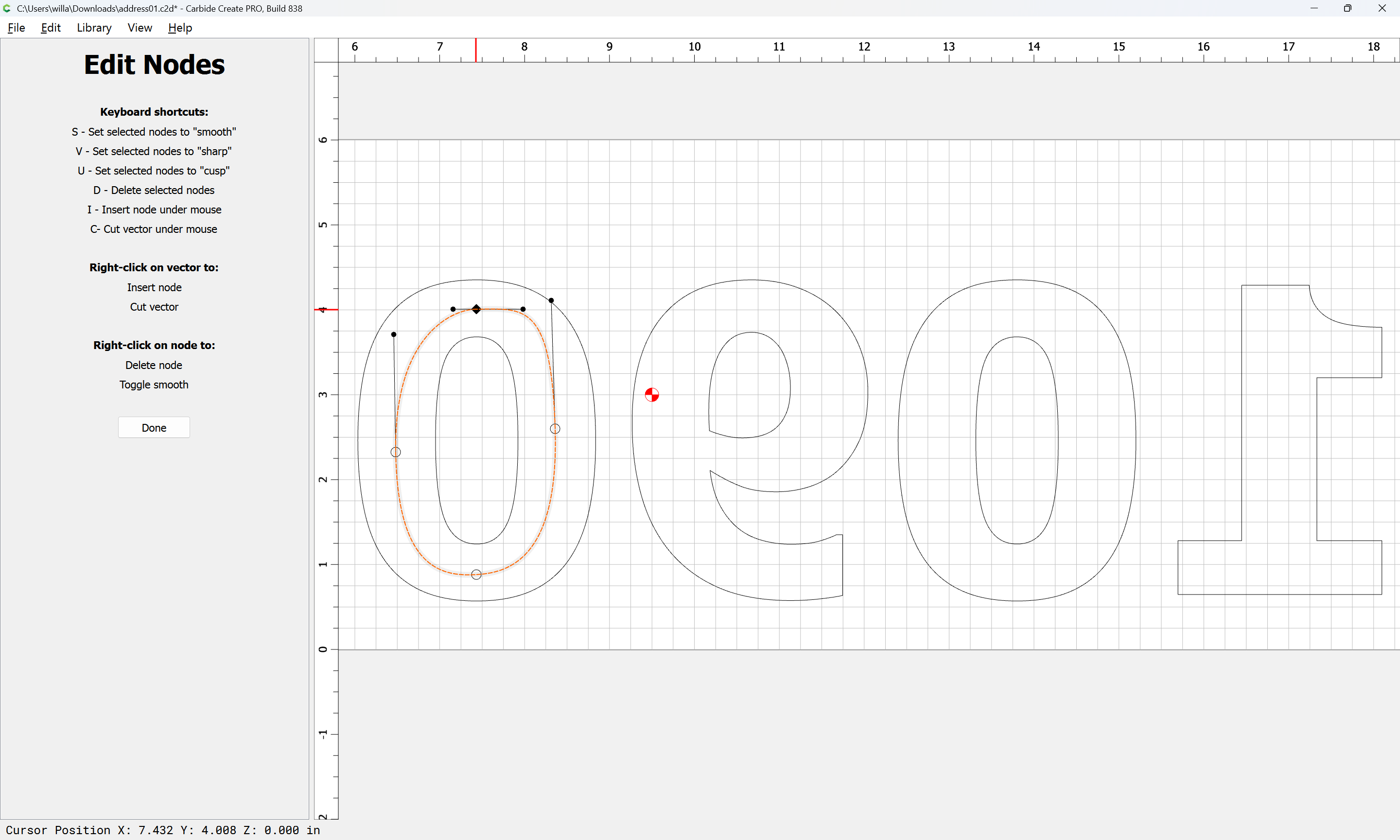Minimize the Carbide Create window
The width and height of the screenshot is (1400, 840).
coord(1314,8)
